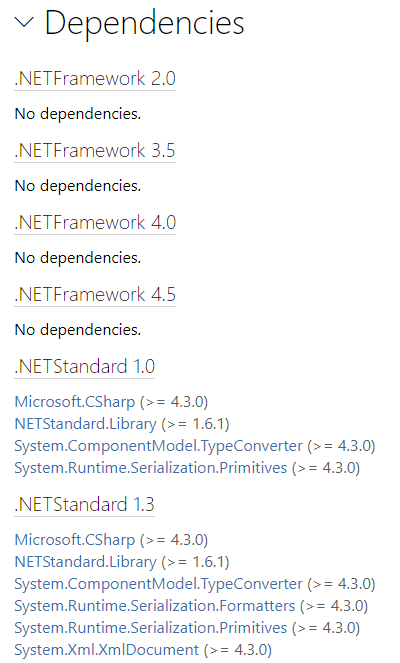The height and width of the screenshot is (663, 400).
Task: Open System.Runtime.Serialization.Primitives under .NETStandard 1.0
Action: pyautogui.click(x=151, y=468)
